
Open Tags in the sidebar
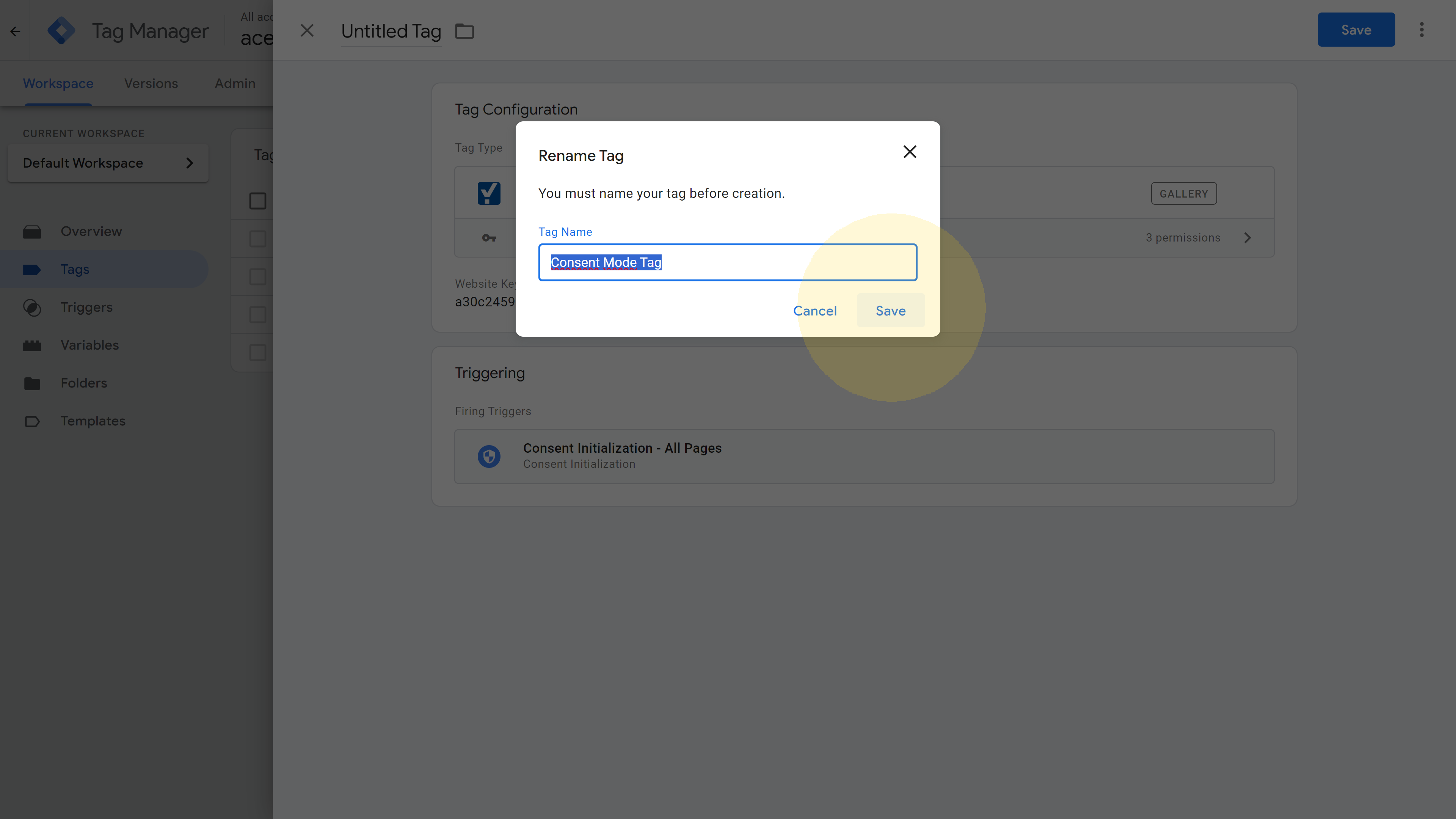coord(105,270)
